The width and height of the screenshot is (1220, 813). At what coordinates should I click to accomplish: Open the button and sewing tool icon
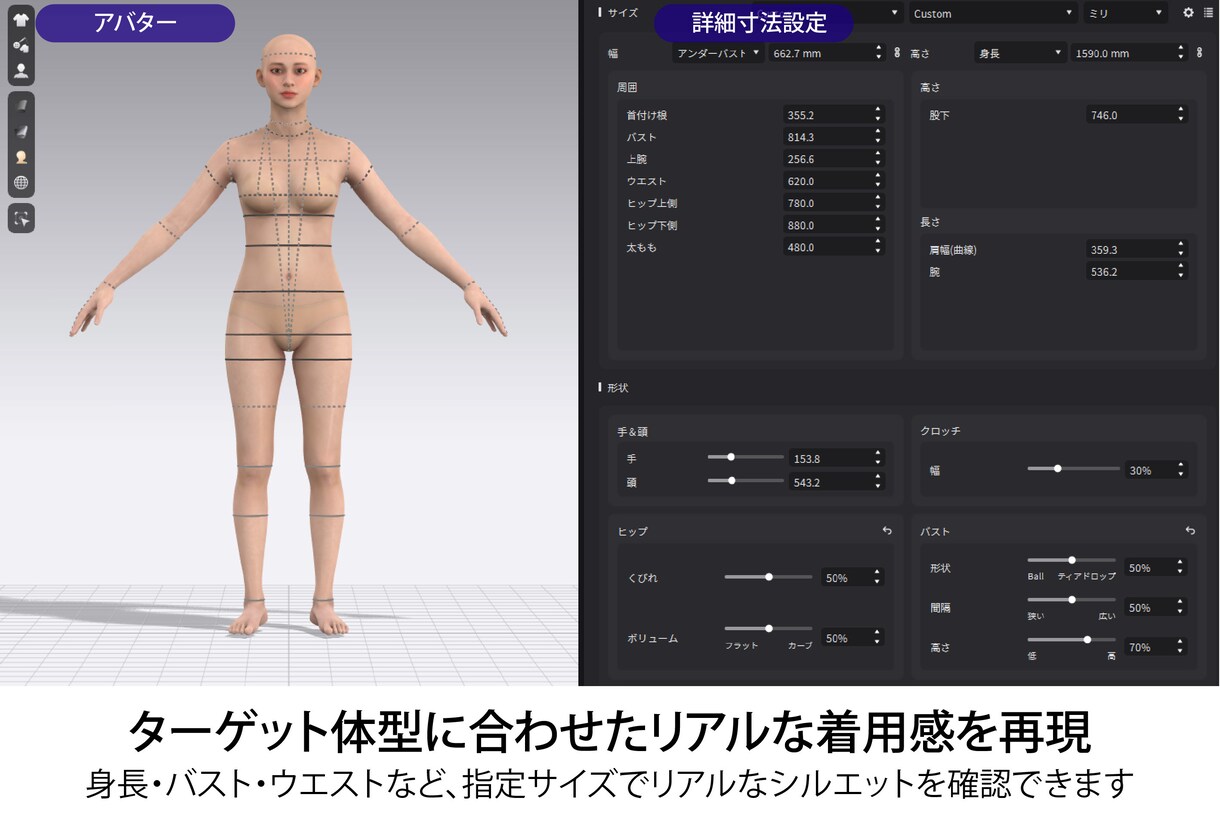click(20, 45)
